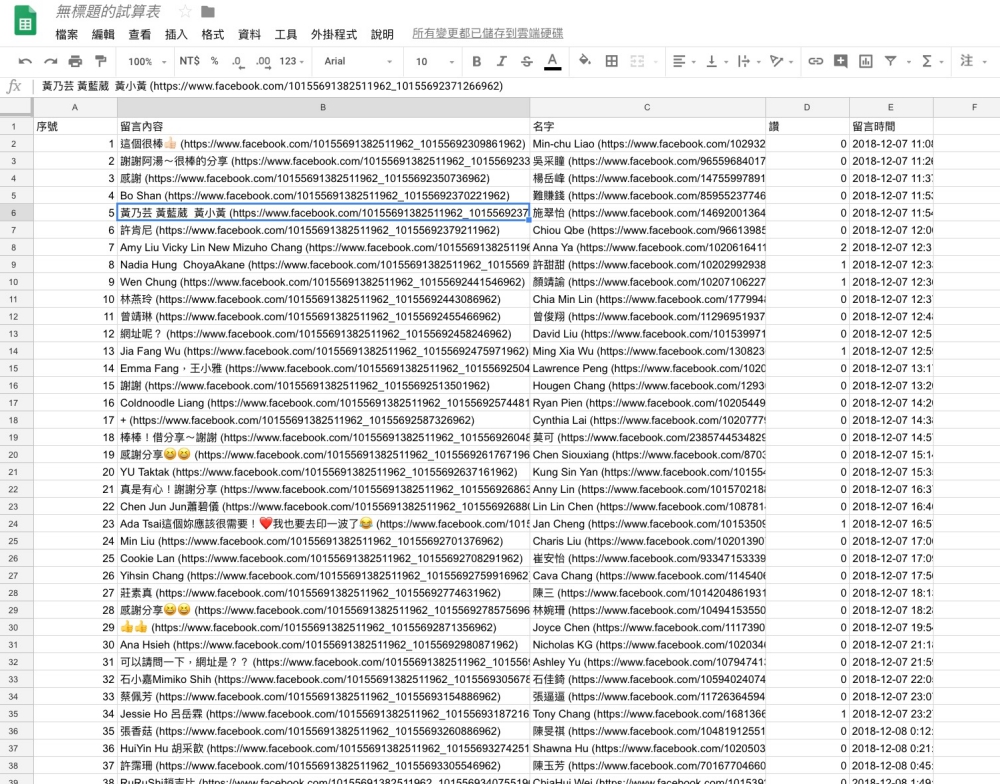1000x784 pixels.
Task: Open the 資料 menu
Action: tap(249, 34)
